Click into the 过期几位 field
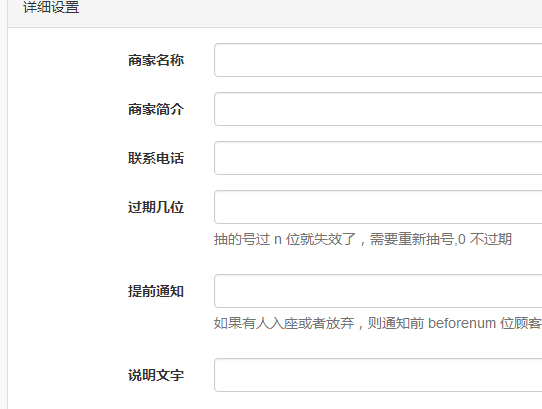This screenshot has height=409, width=542. click(378, 207)
